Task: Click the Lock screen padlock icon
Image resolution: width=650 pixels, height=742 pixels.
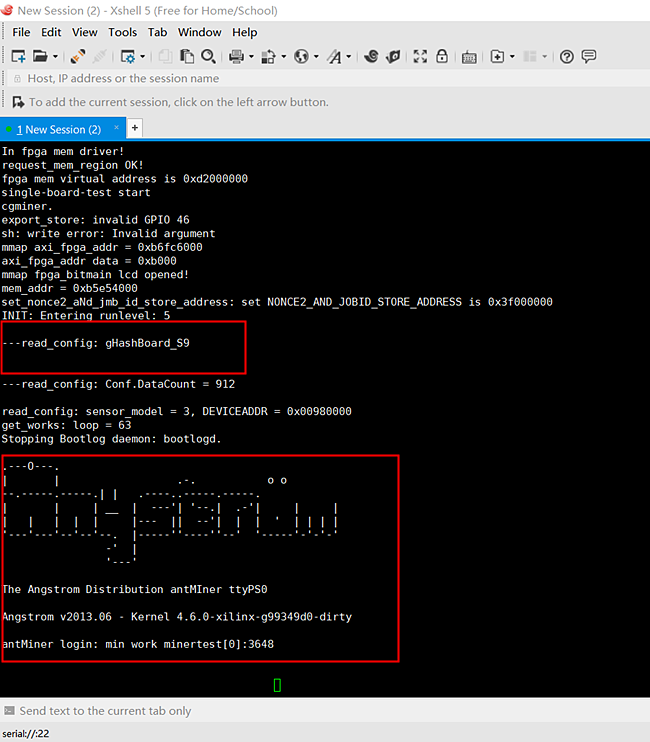Action: [444, 56]
